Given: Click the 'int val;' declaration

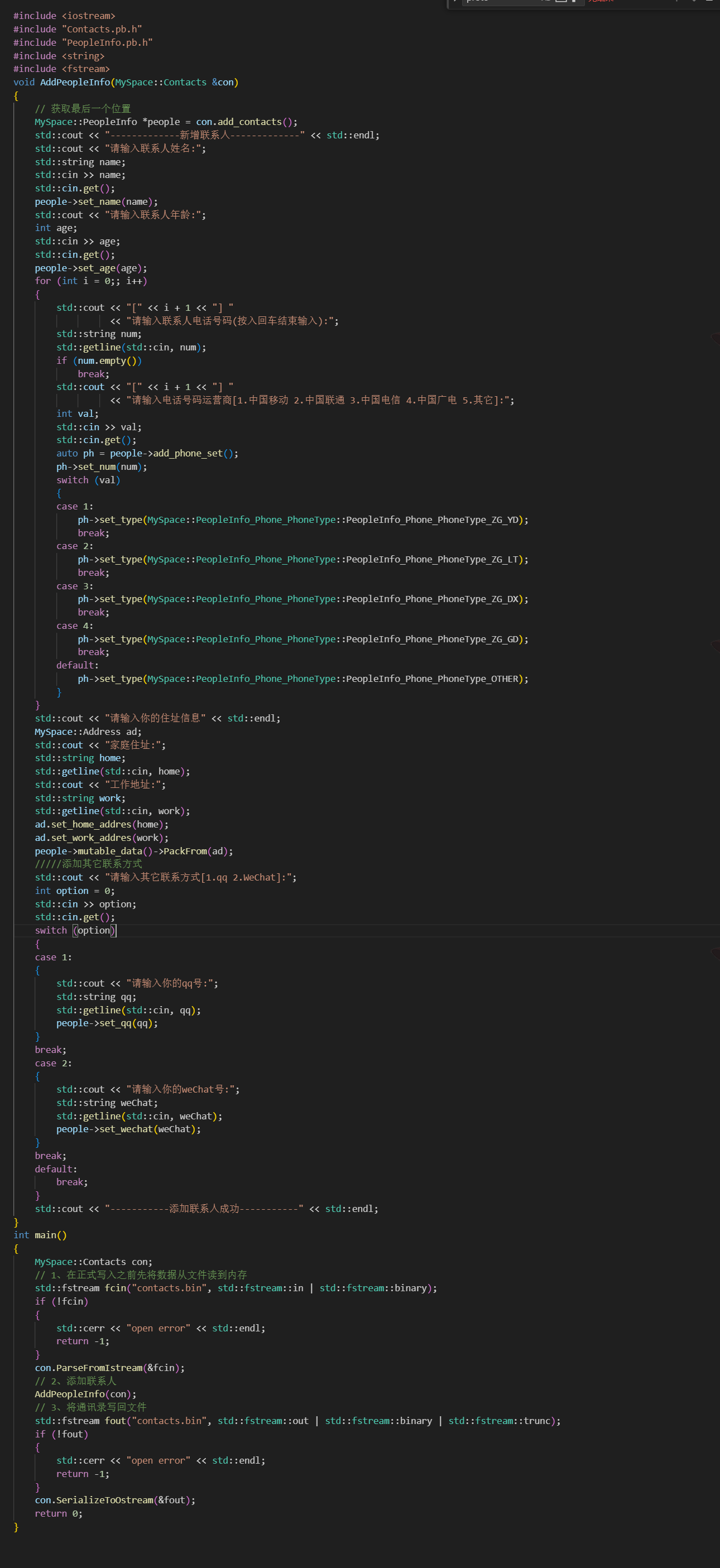Looking at the screenshot, I should point(77,413).
